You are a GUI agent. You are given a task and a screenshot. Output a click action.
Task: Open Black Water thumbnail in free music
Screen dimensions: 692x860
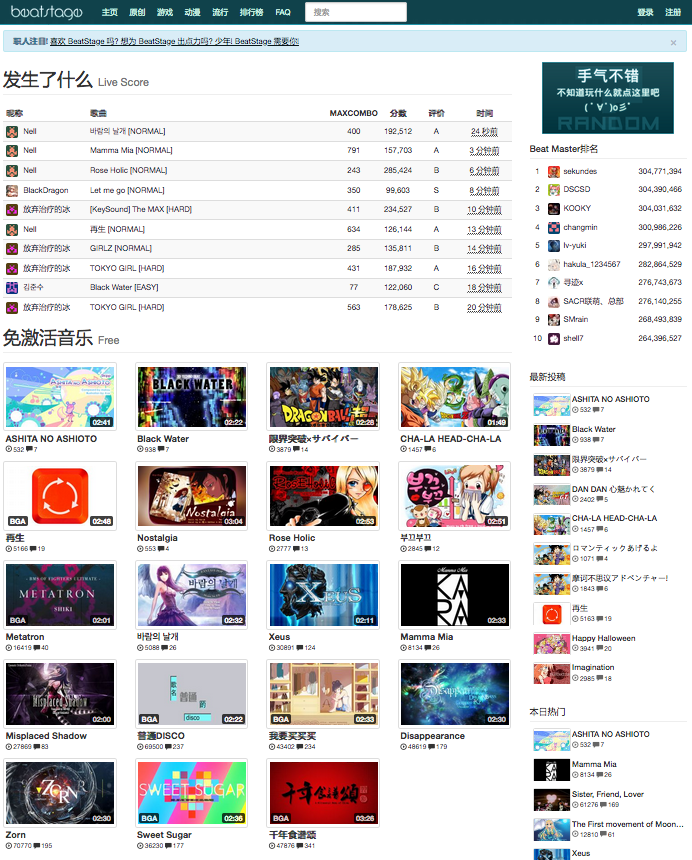click(x=191, y=397)
